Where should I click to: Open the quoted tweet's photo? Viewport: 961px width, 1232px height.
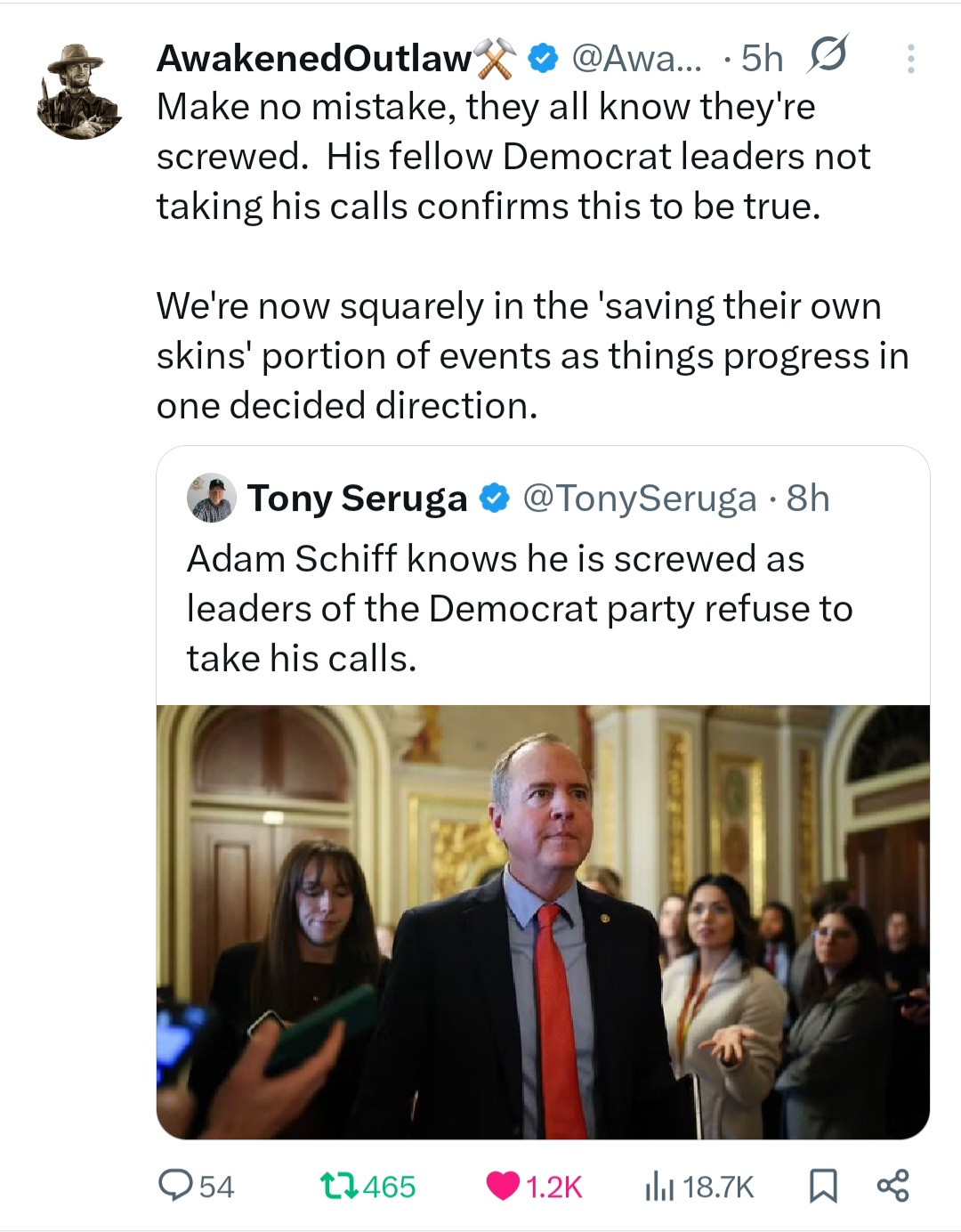point(543,921)
